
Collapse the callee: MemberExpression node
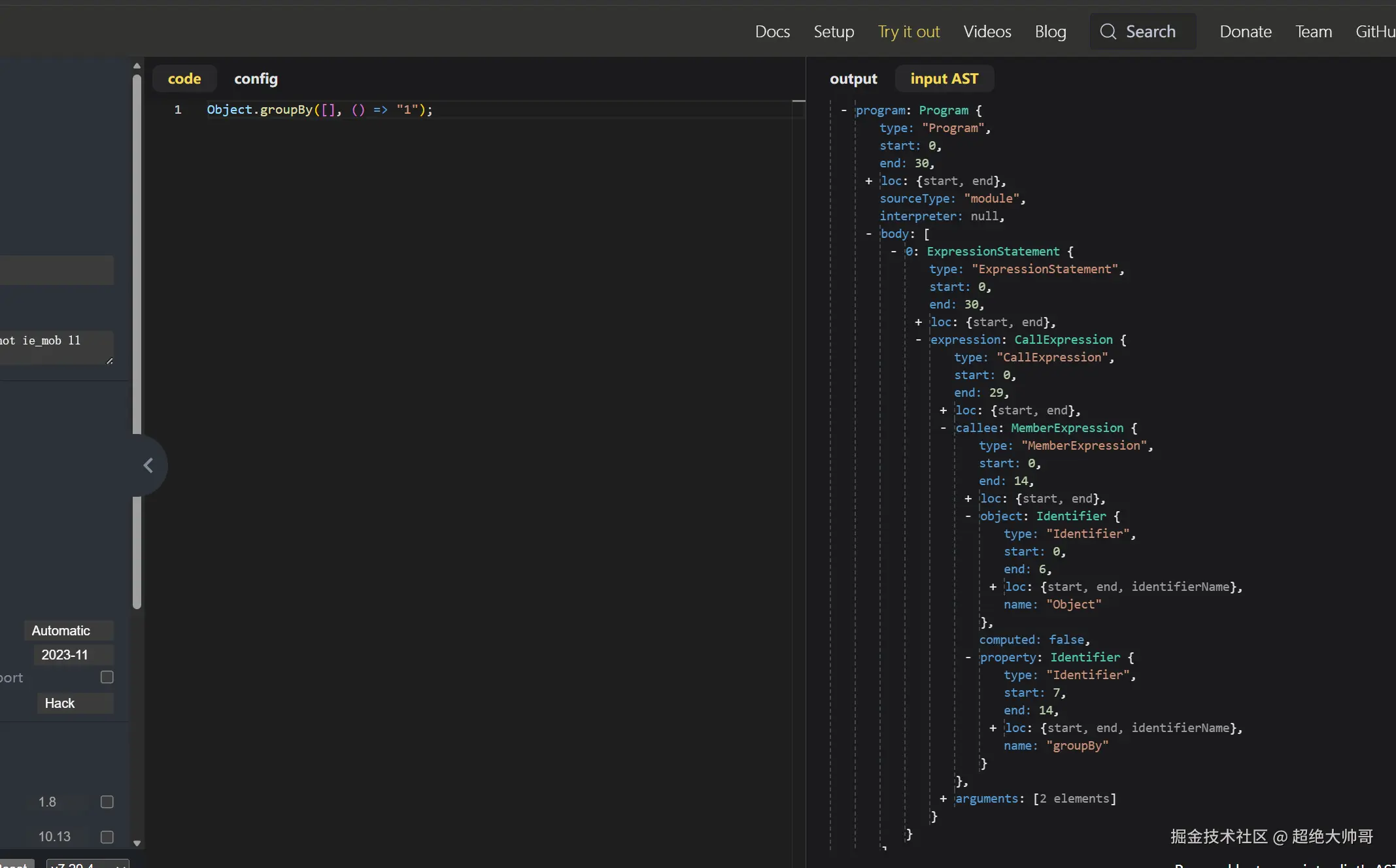click(x=943, y=428)
